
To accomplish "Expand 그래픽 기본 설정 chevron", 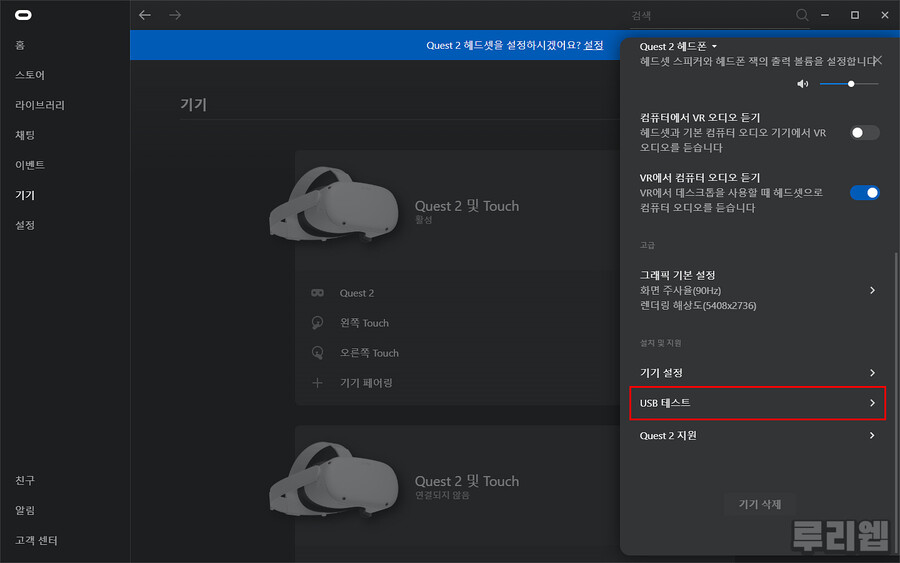I will pyautogui.click(x=872, y=290).
